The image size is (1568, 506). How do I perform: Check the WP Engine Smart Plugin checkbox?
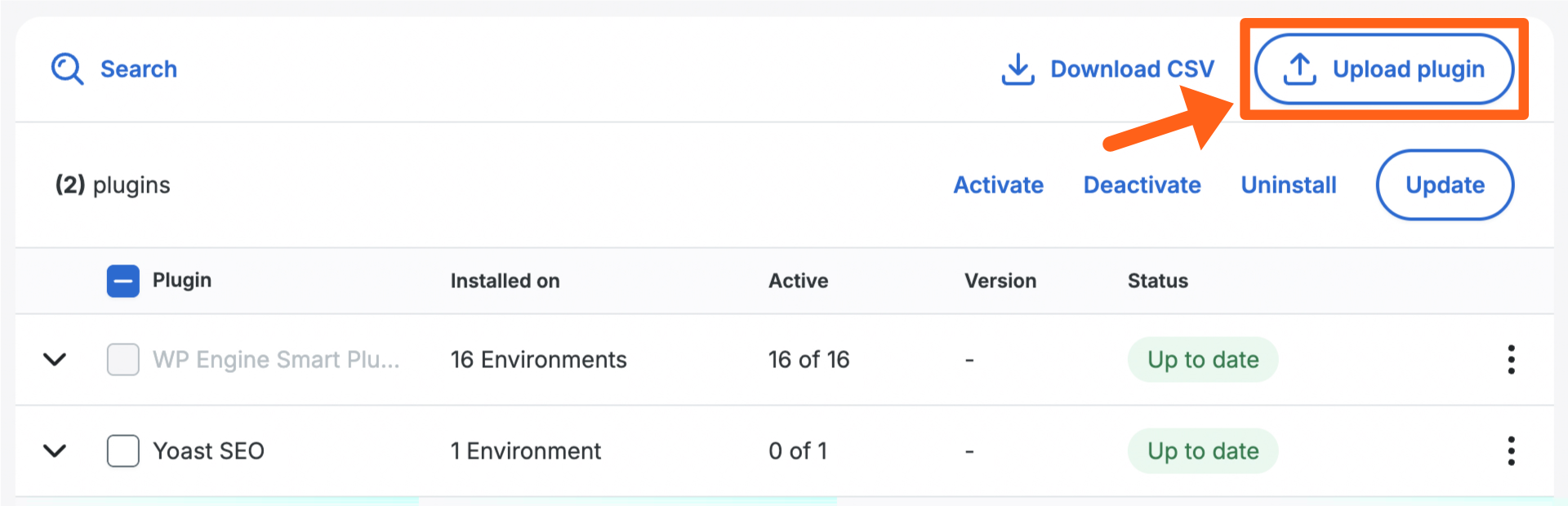pyautogui.click(x=122, y=359)
